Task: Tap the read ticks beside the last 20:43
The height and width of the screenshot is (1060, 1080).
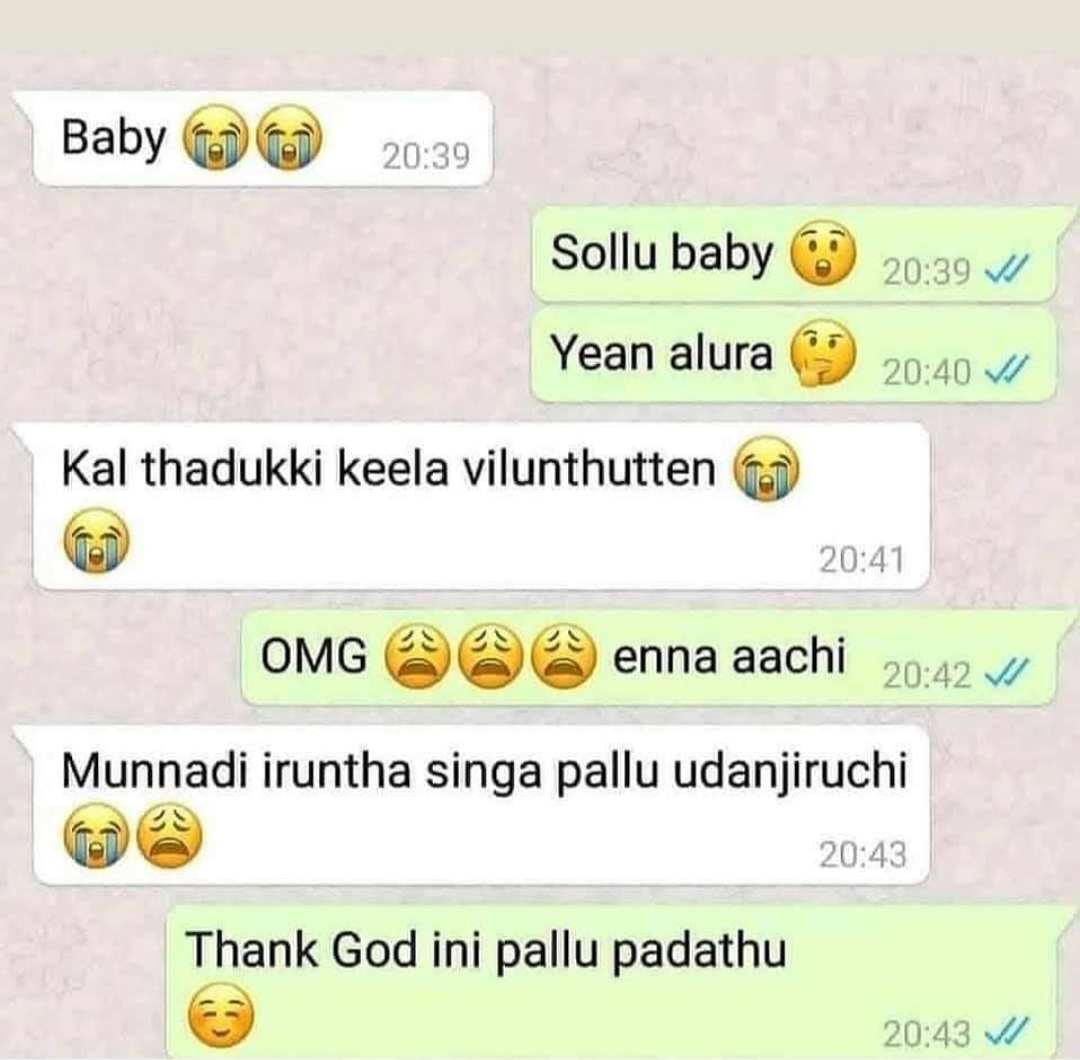Action: (x=1007, y=1031)
